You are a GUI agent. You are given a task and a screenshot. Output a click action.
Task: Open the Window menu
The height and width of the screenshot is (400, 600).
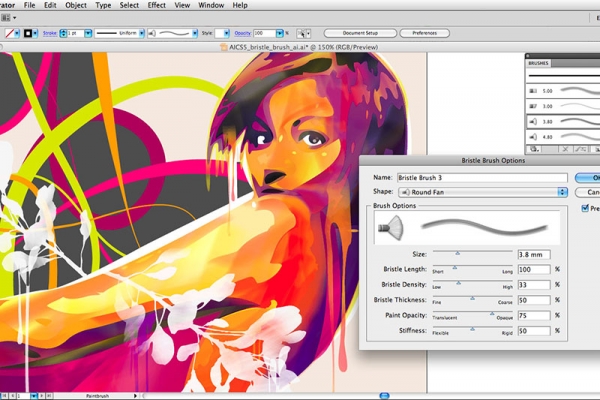(x=211, y=5)
